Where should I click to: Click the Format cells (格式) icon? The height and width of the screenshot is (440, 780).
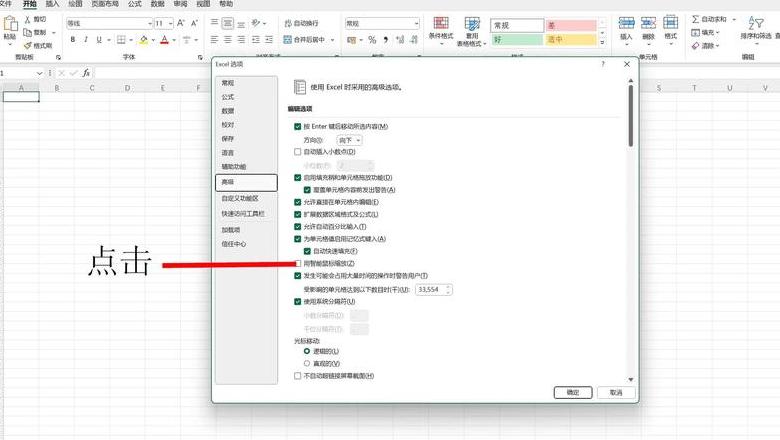point(671,23)
